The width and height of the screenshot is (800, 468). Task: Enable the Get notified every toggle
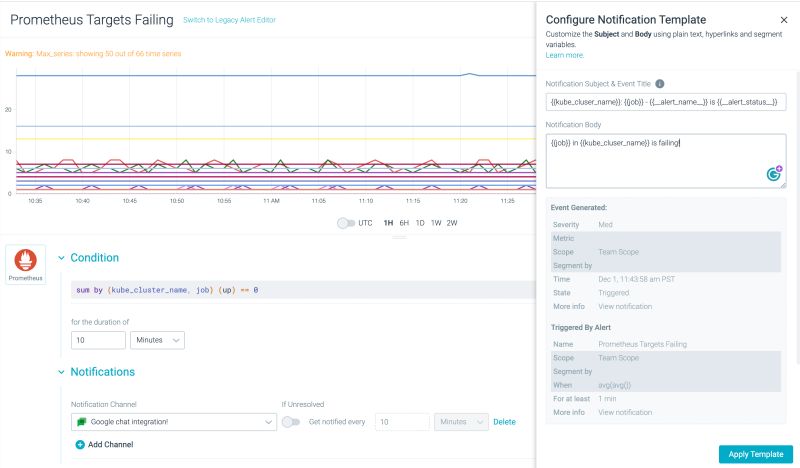pos(291,422)
